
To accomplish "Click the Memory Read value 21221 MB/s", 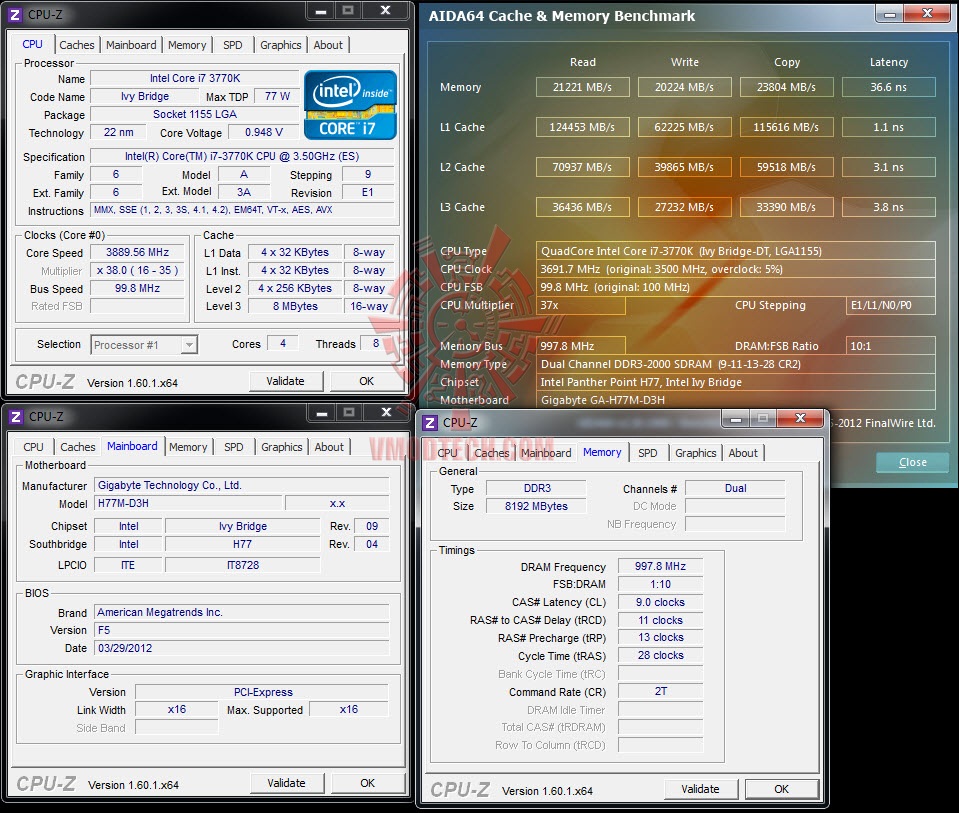I will click(582, 87).
